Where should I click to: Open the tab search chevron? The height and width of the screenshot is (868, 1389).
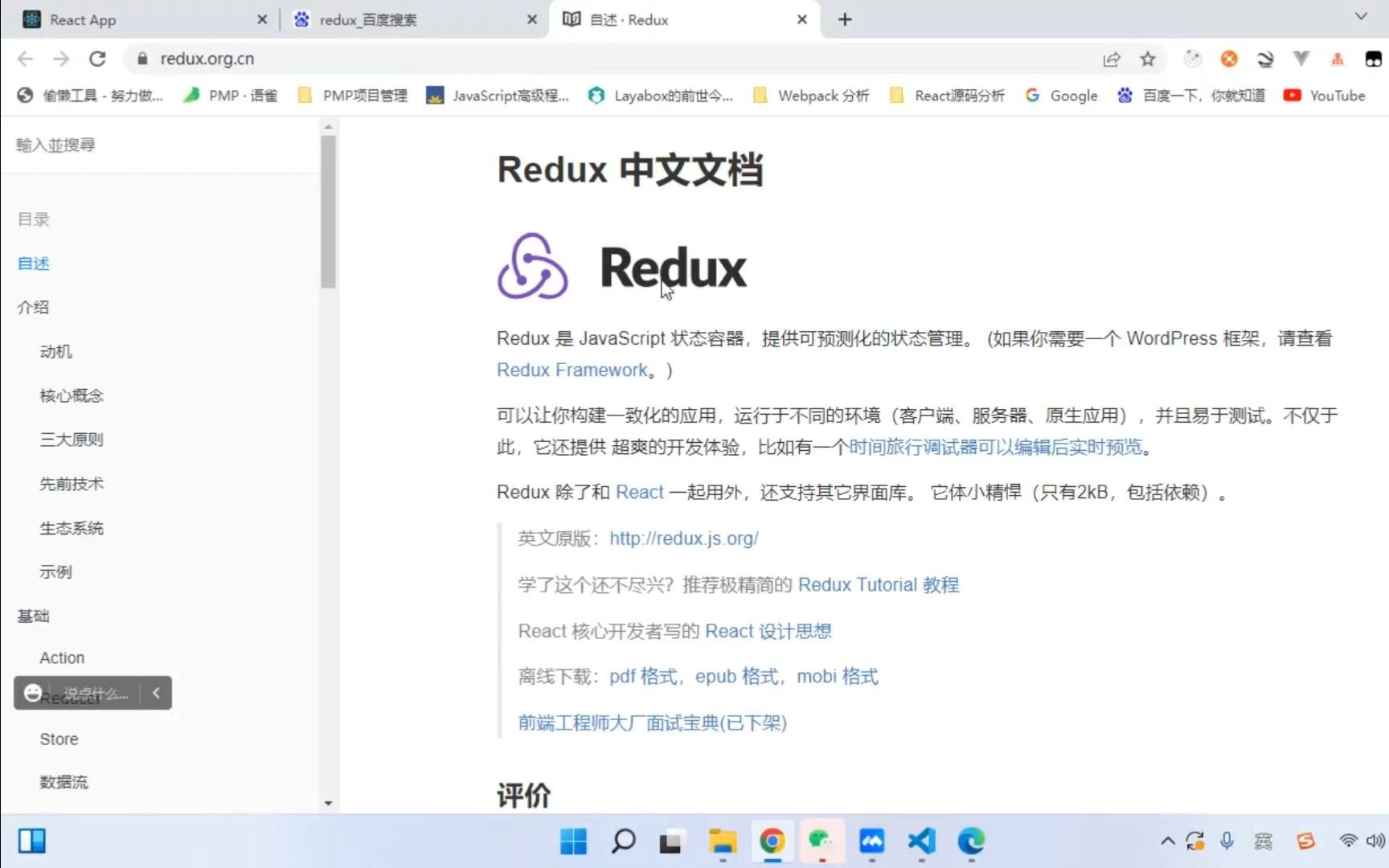click(1361, 16)
